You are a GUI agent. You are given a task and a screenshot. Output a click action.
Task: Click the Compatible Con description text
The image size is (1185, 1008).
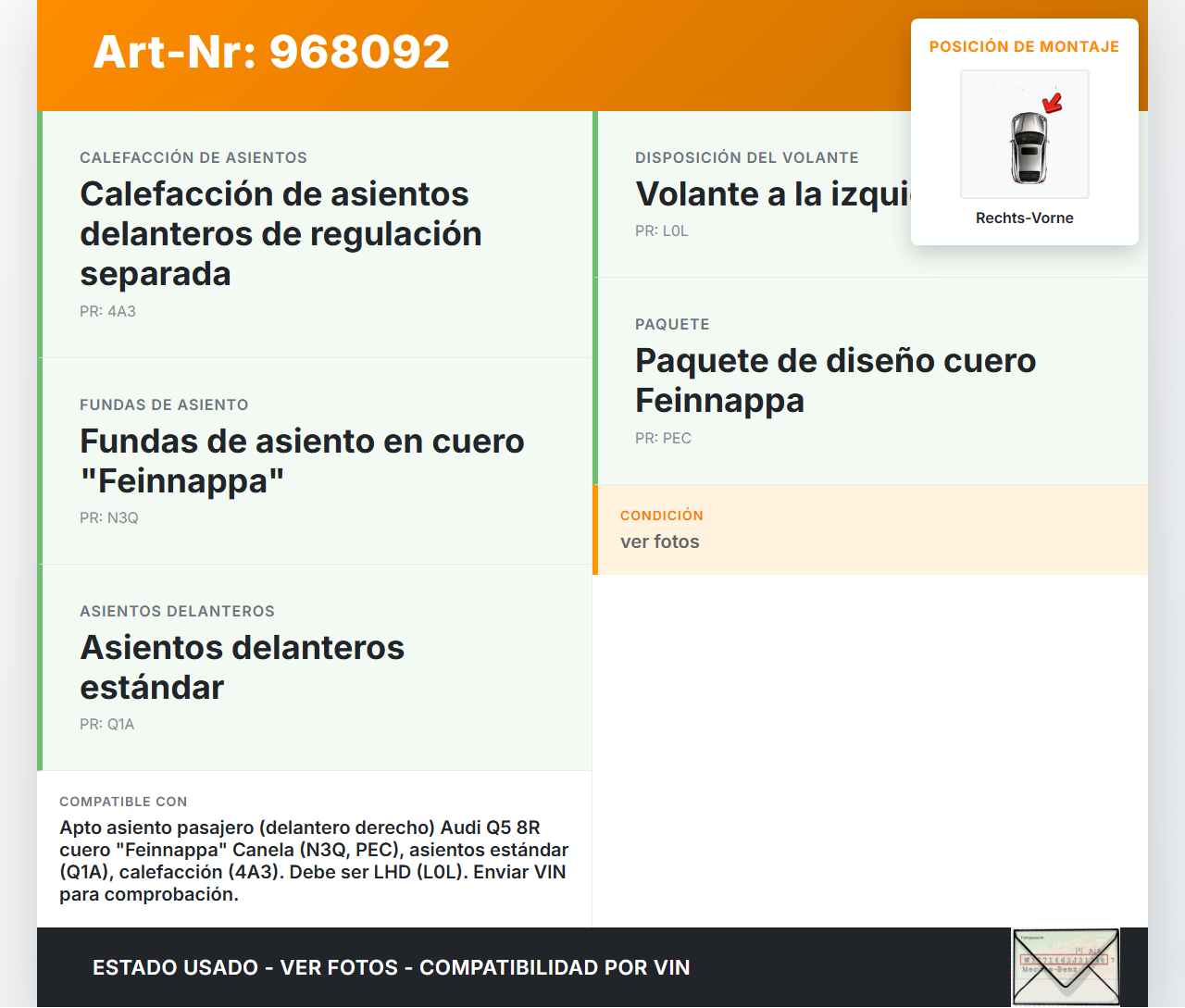(x=314, y=861)
